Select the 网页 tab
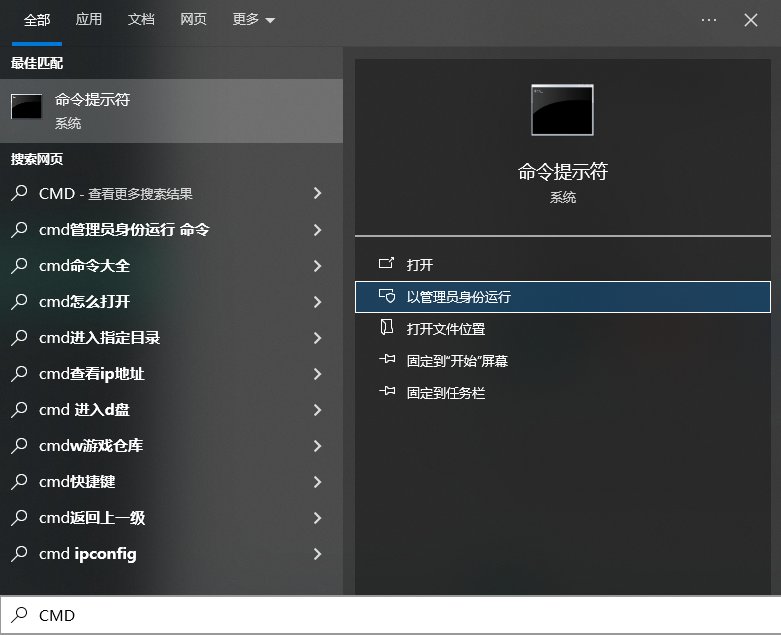This screenshot has width=781, height=635. pos(193,20)
